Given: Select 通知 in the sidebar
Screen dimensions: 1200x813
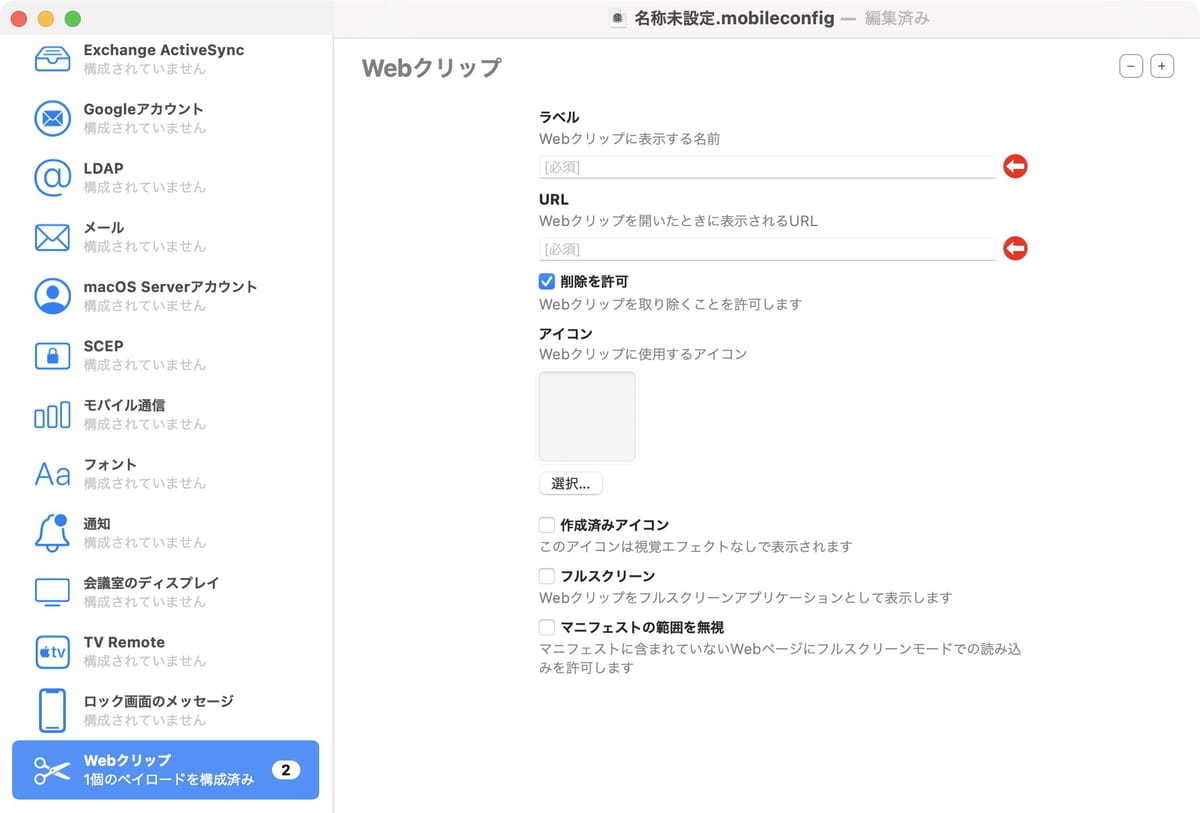Looking at the screenshot, I should 166,533.
